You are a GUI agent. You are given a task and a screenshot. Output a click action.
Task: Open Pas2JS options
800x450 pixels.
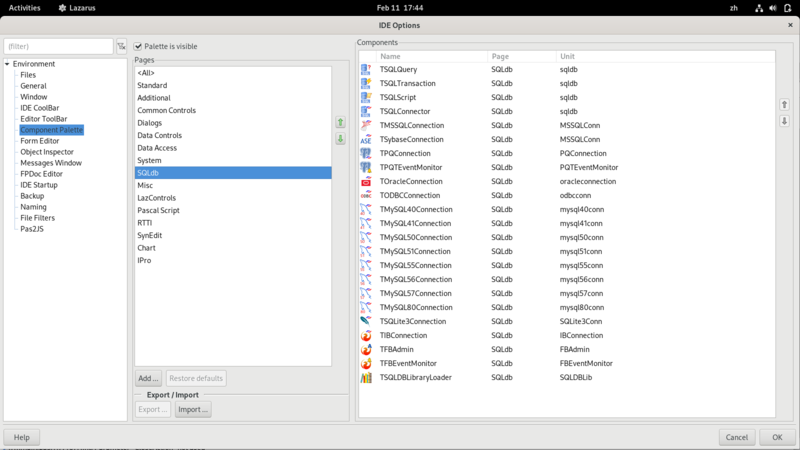pyautogui.click(x=32, y=229)
